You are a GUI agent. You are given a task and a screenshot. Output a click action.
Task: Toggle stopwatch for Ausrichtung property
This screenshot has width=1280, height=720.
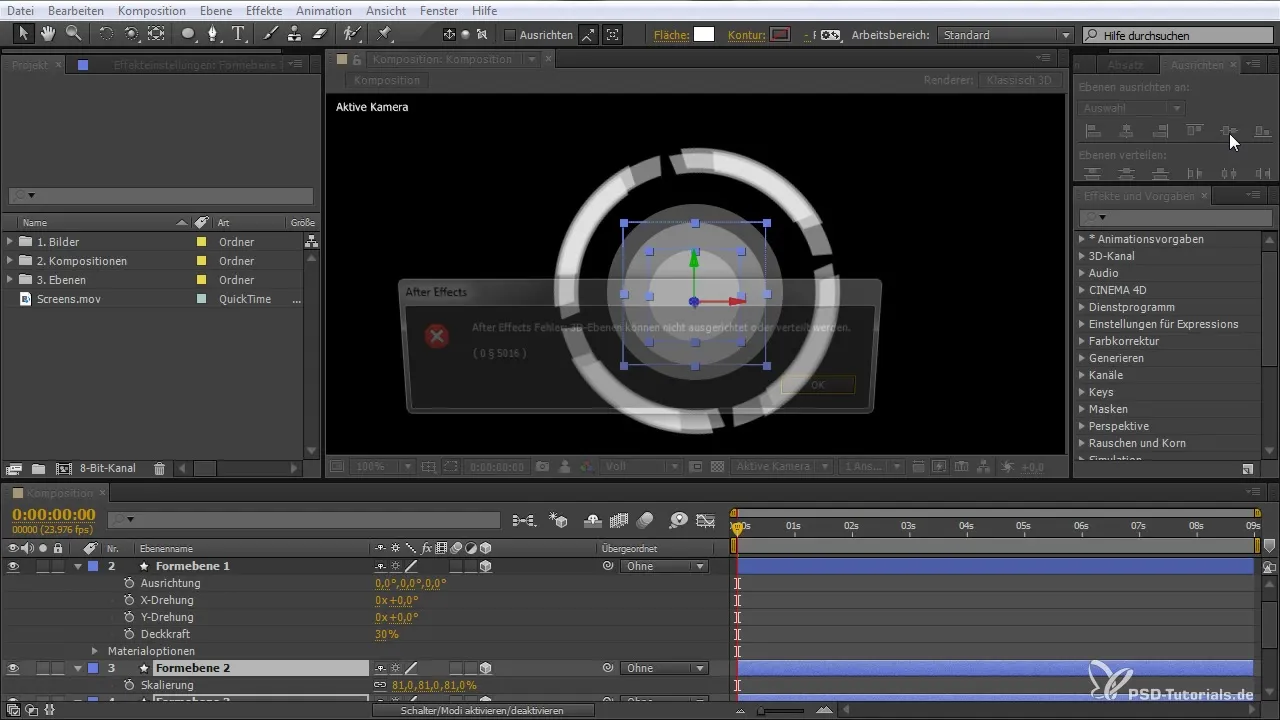(x=129, y=583)
